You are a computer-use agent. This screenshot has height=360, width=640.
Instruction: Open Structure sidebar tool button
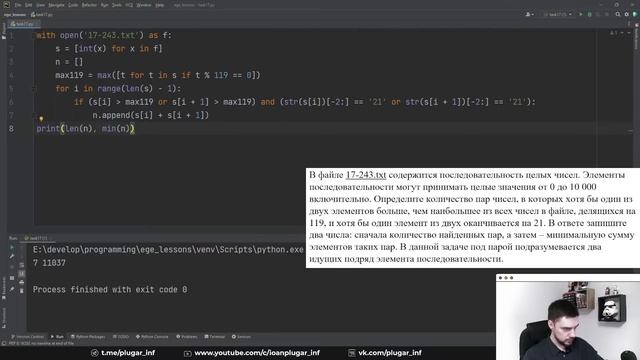4,318
